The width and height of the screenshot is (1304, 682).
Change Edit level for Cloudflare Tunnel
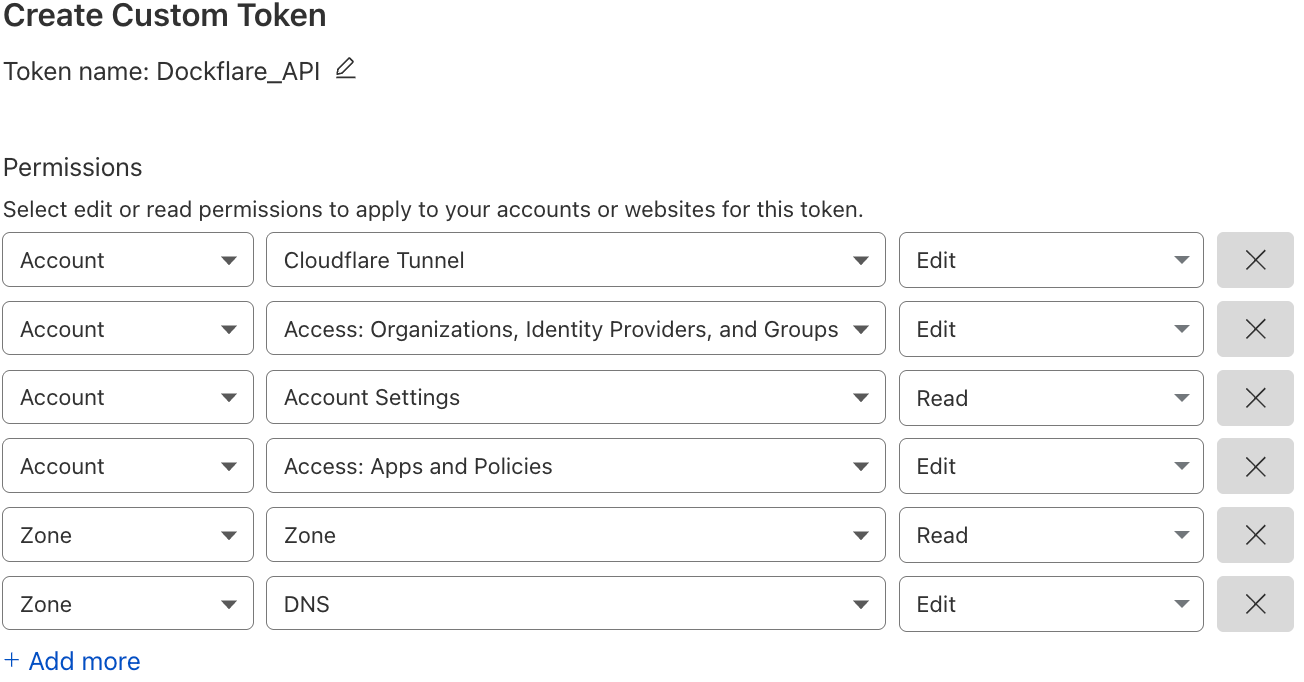pos(1050,260)
